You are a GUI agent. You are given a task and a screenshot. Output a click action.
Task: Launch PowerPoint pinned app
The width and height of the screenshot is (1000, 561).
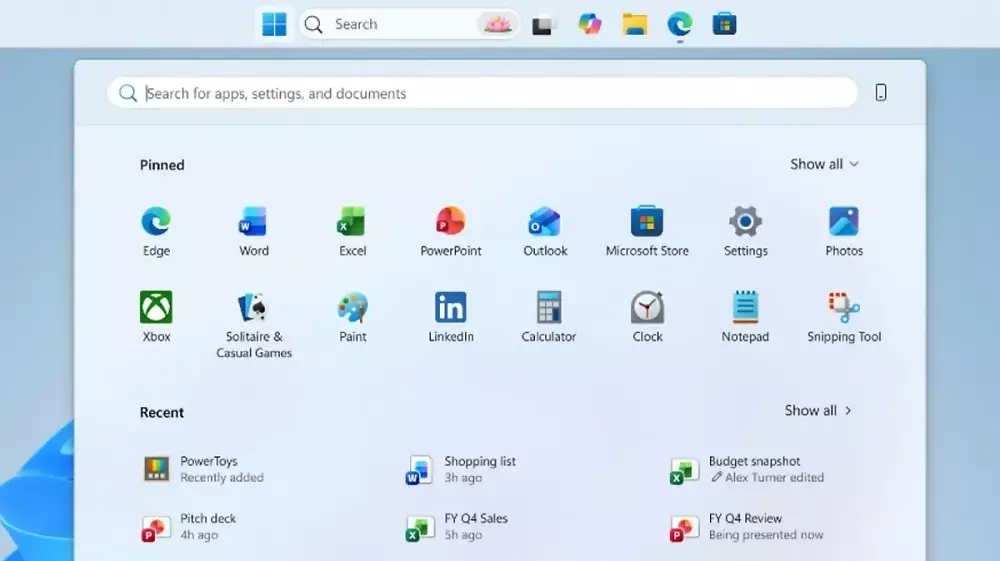[x=450, y=231]
